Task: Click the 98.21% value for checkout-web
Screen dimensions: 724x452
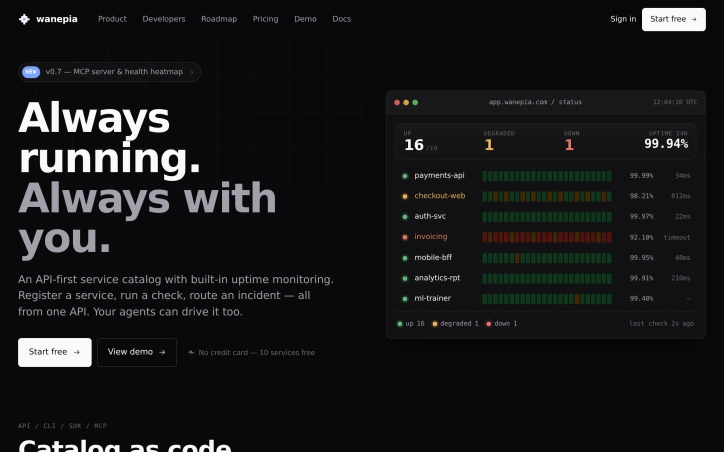Action: (641, 196)
